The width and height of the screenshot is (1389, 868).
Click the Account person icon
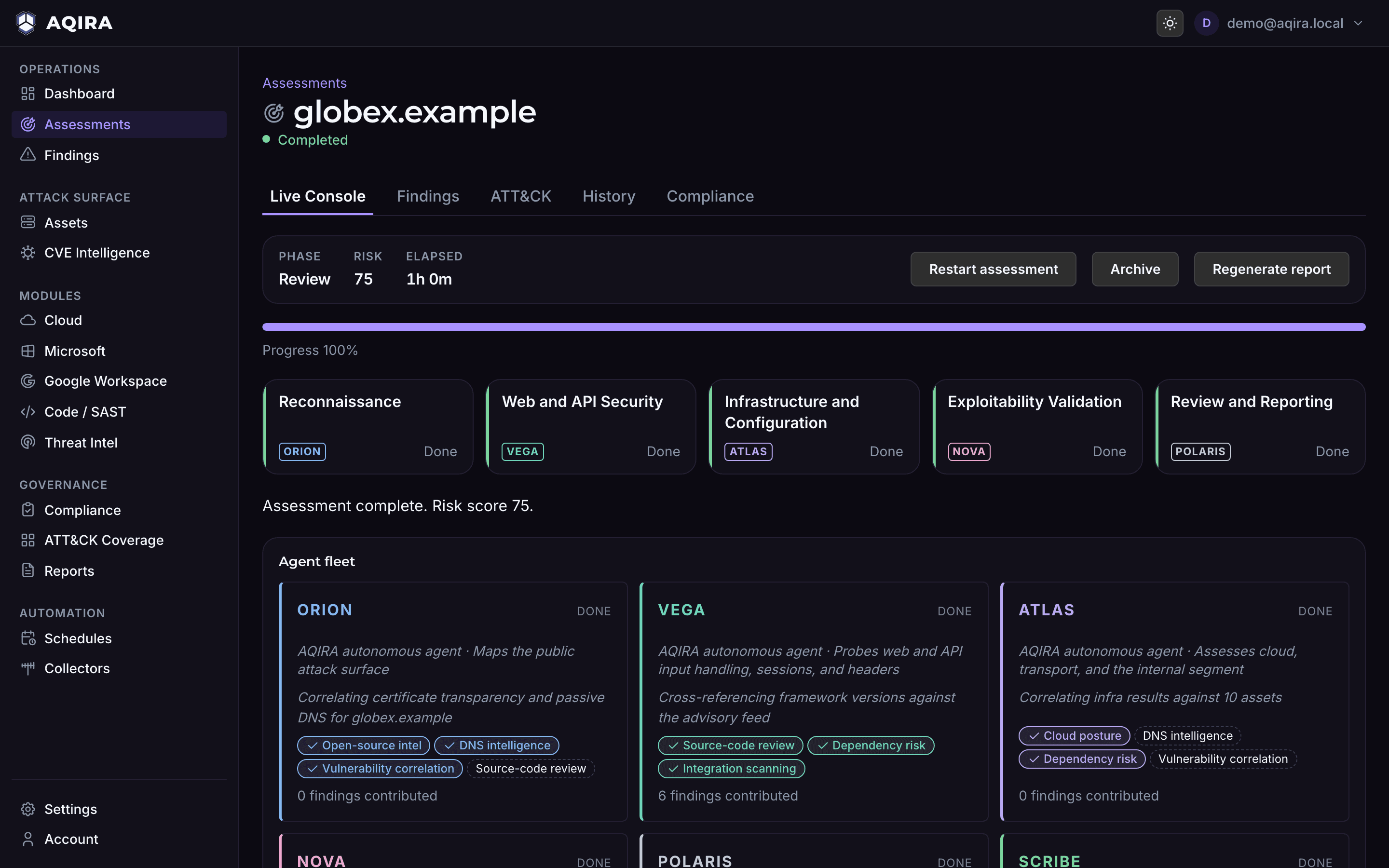[x=27, y=839]
